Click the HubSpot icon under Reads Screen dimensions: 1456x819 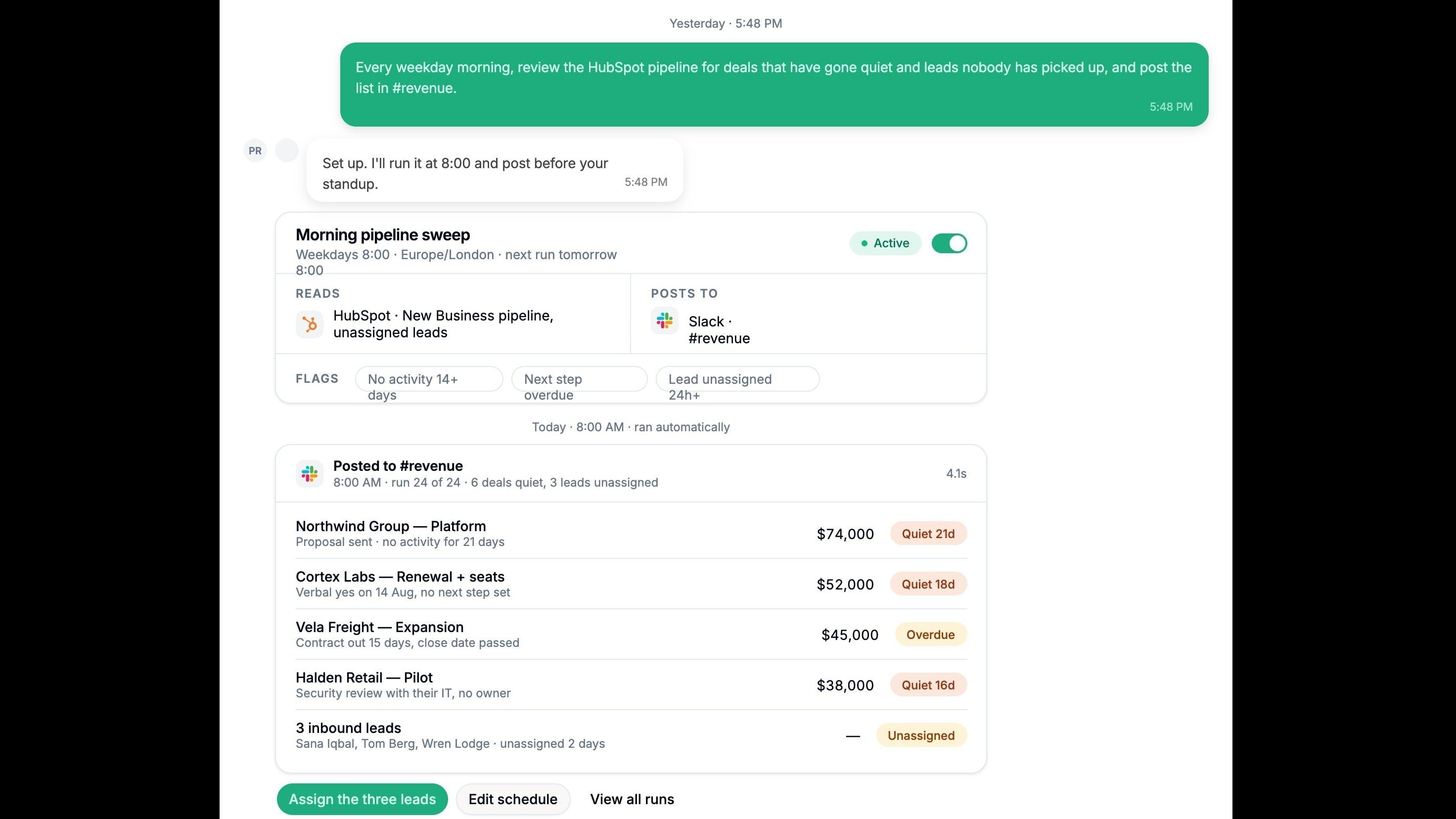pyautogui.click(x=309, y=324)
